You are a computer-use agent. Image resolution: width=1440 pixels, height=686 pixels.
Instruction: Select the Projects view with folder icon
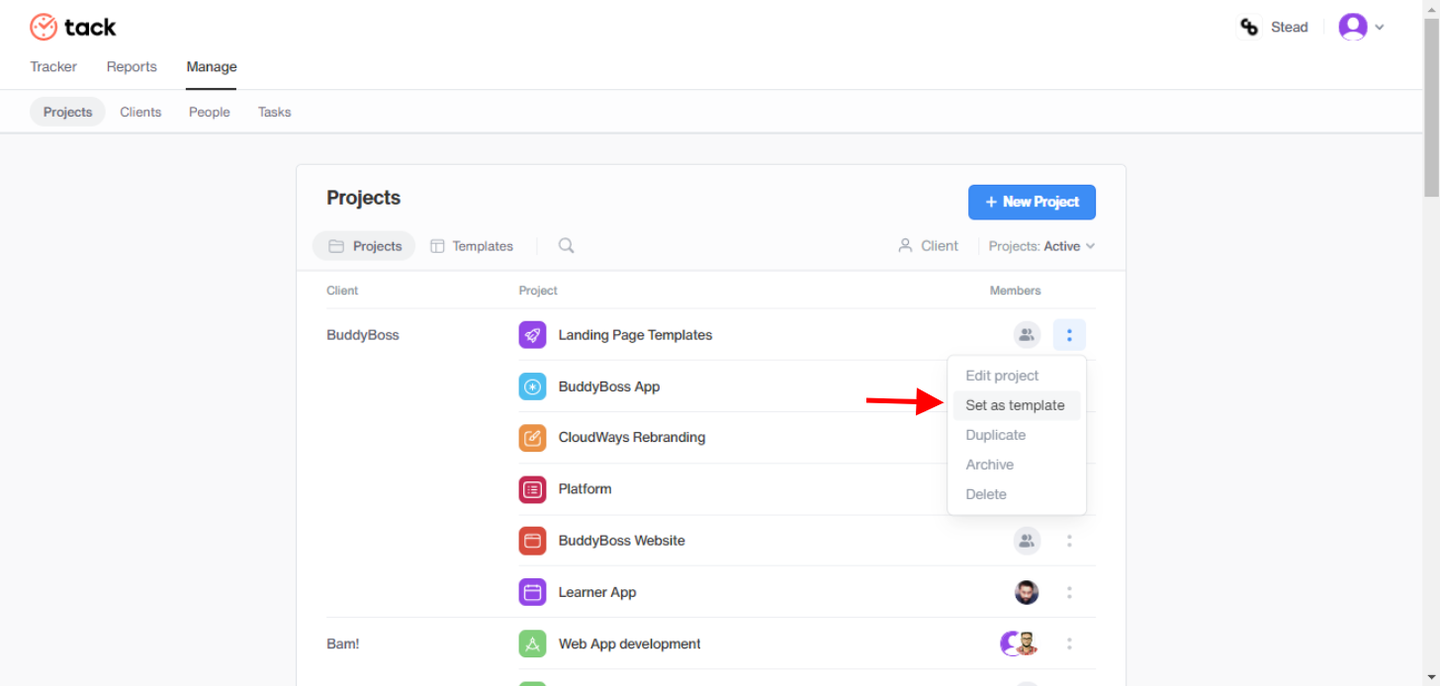click(364, 246)
